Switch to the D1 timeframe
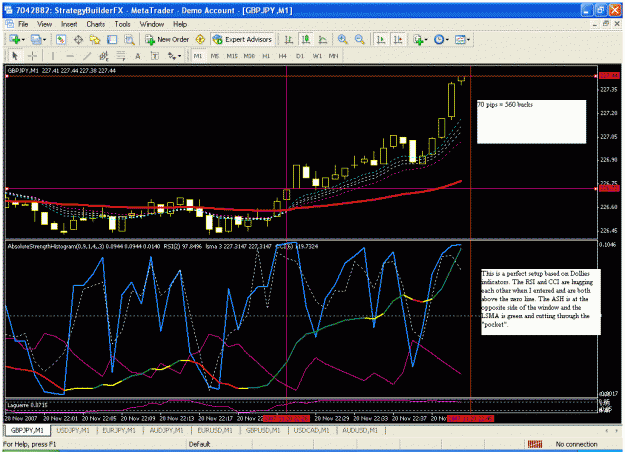 300,56
